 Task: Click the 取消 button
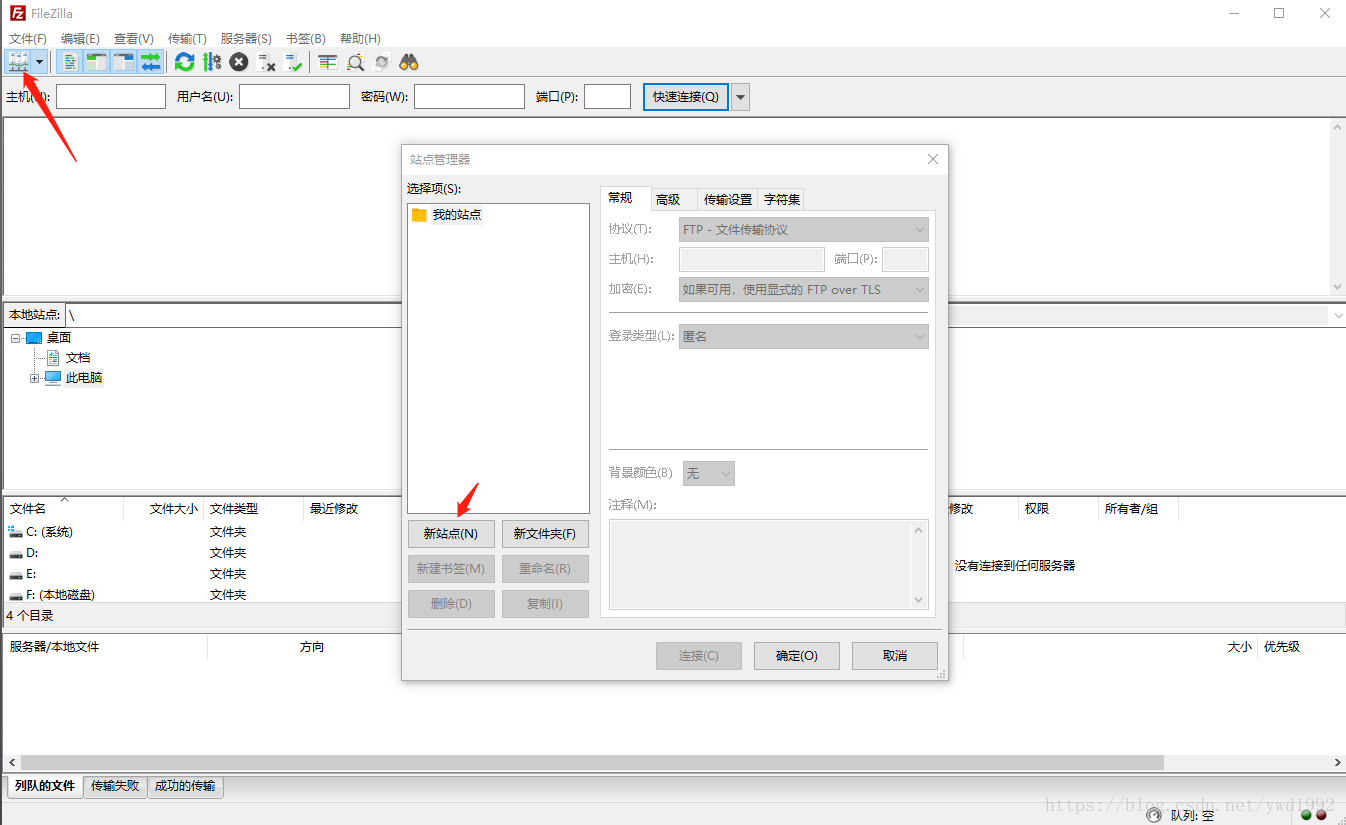895,656
